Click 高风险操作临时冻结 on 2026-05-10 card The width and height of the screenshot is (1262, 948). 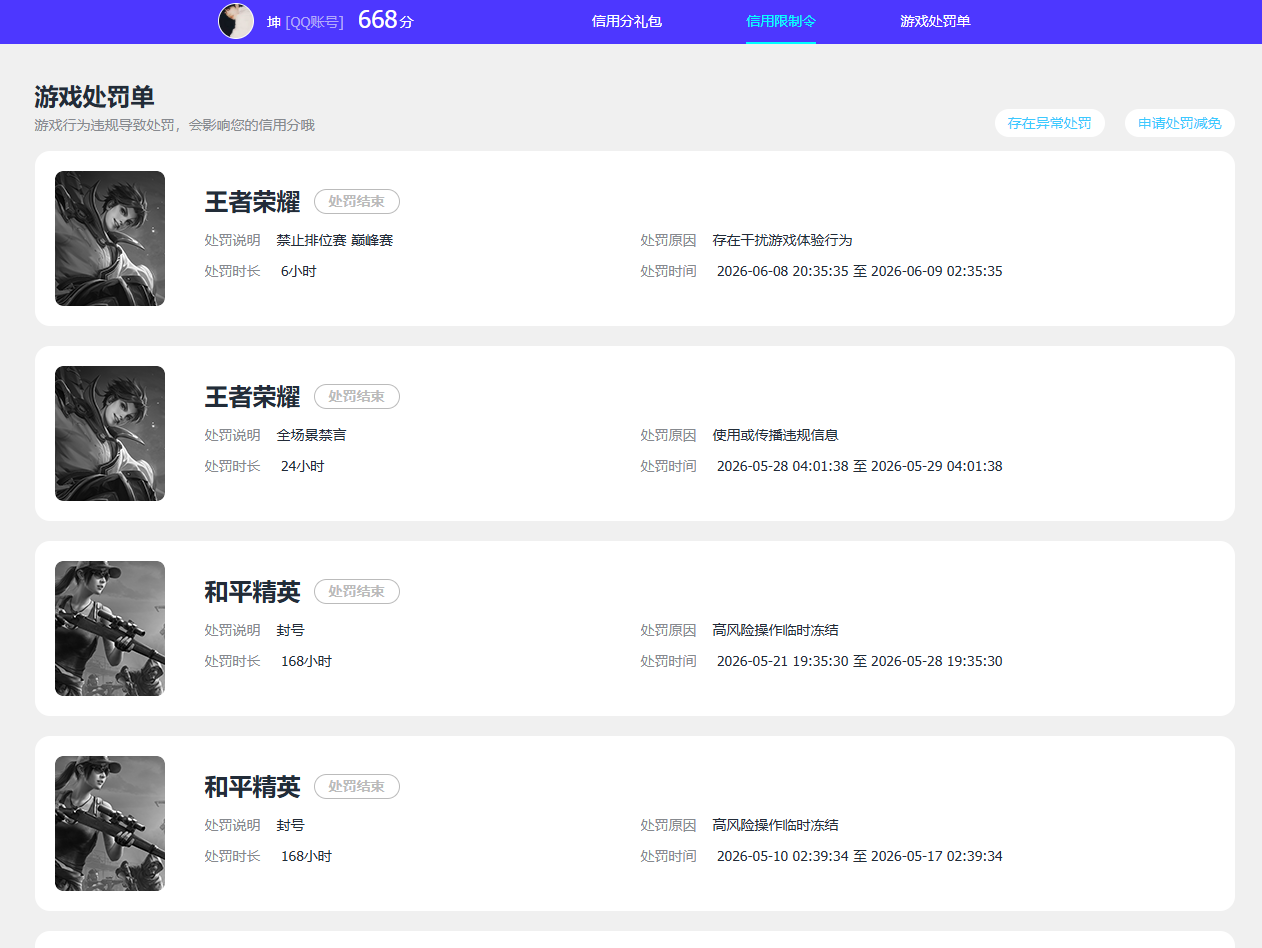coord(775,825)
